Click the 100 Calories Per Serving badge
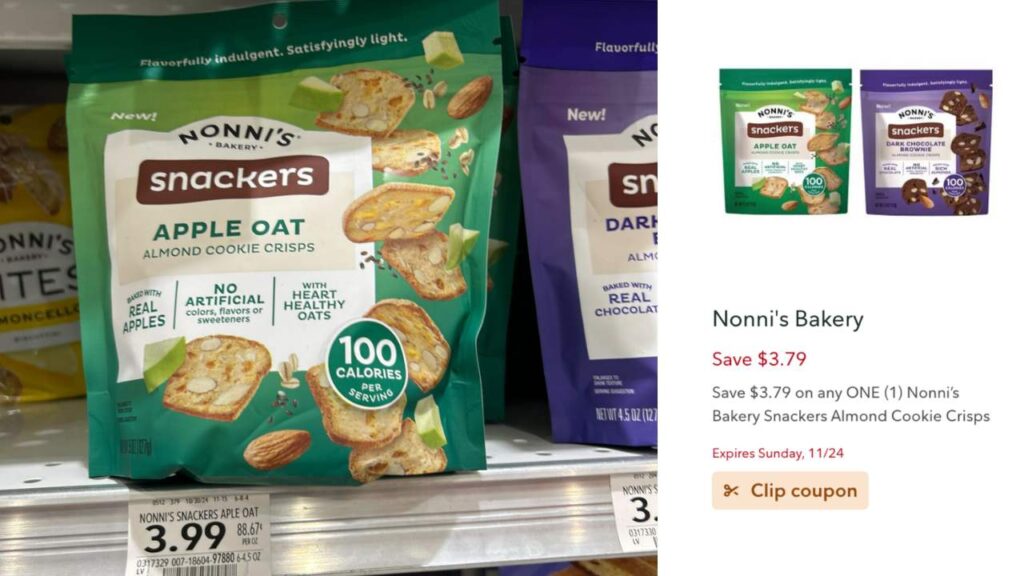 (367, 364)
